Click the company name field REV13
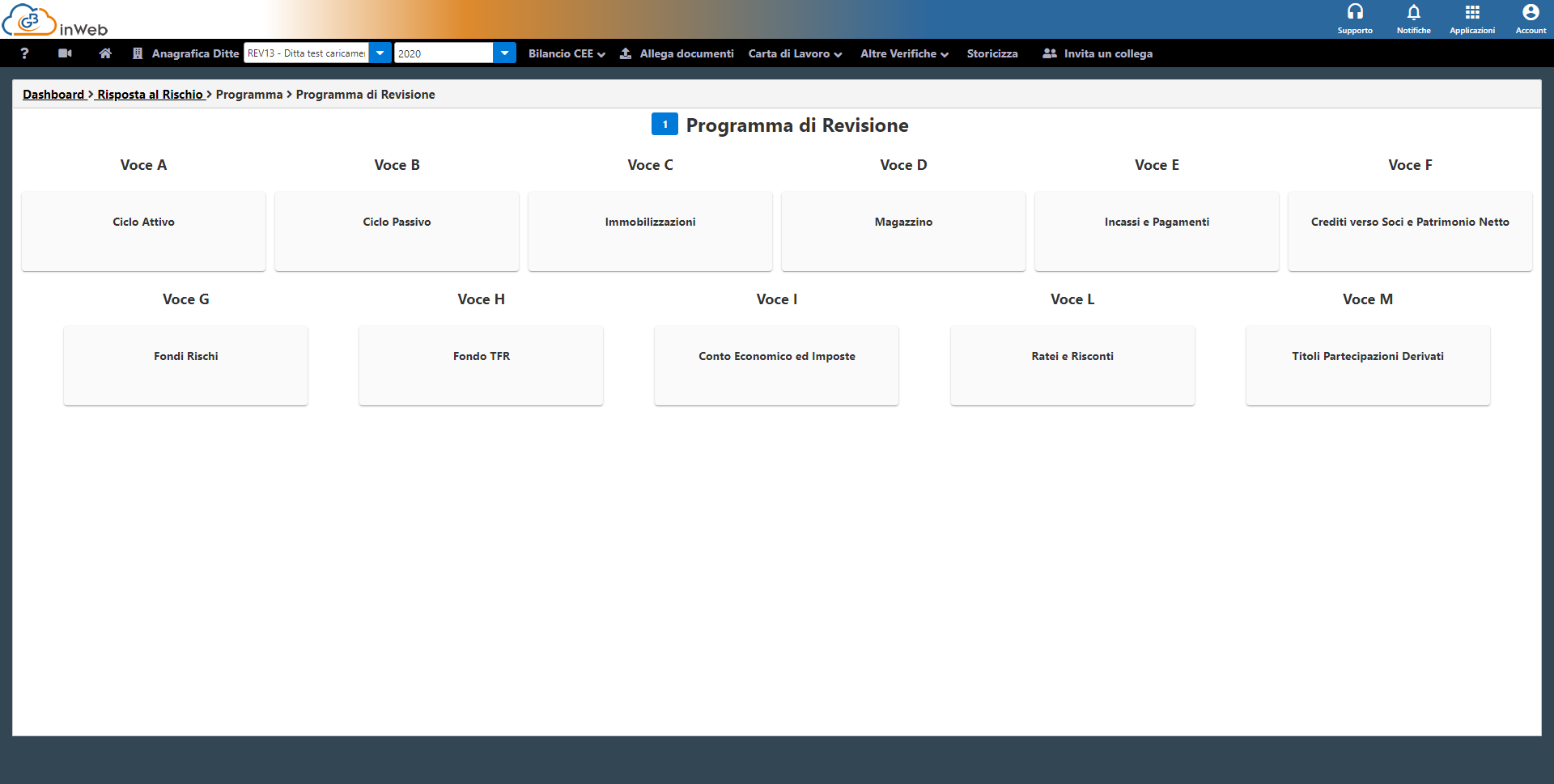Screen dimensions: 1554x784 [306, 53]
